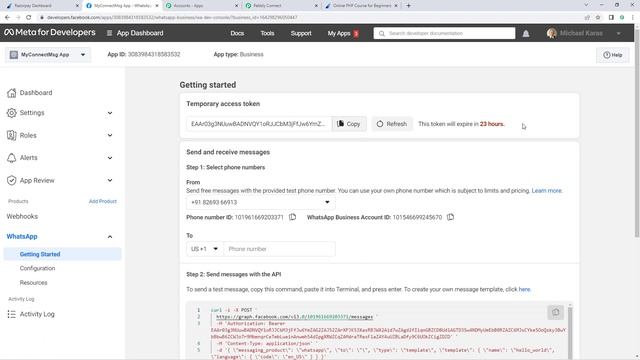
Task: Open the App Dashboard hamburger menu icon
Action: click(109, 33)
